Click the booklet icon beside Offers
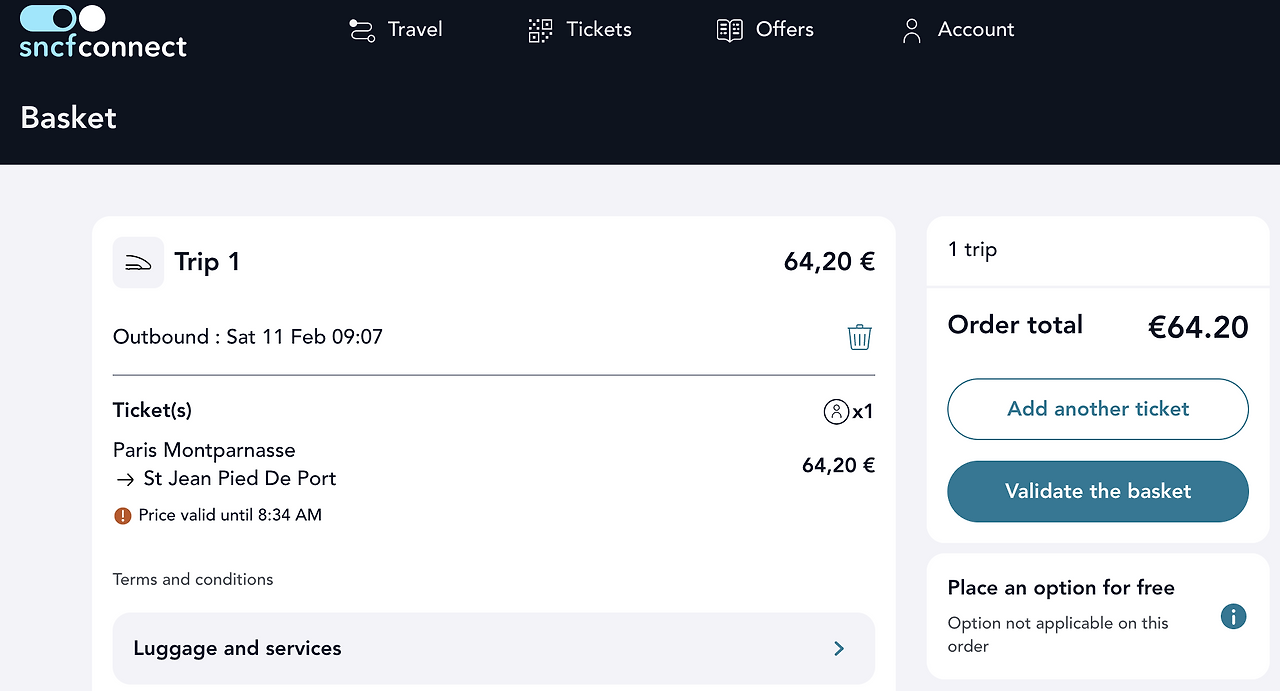 [x=730, y=30]
